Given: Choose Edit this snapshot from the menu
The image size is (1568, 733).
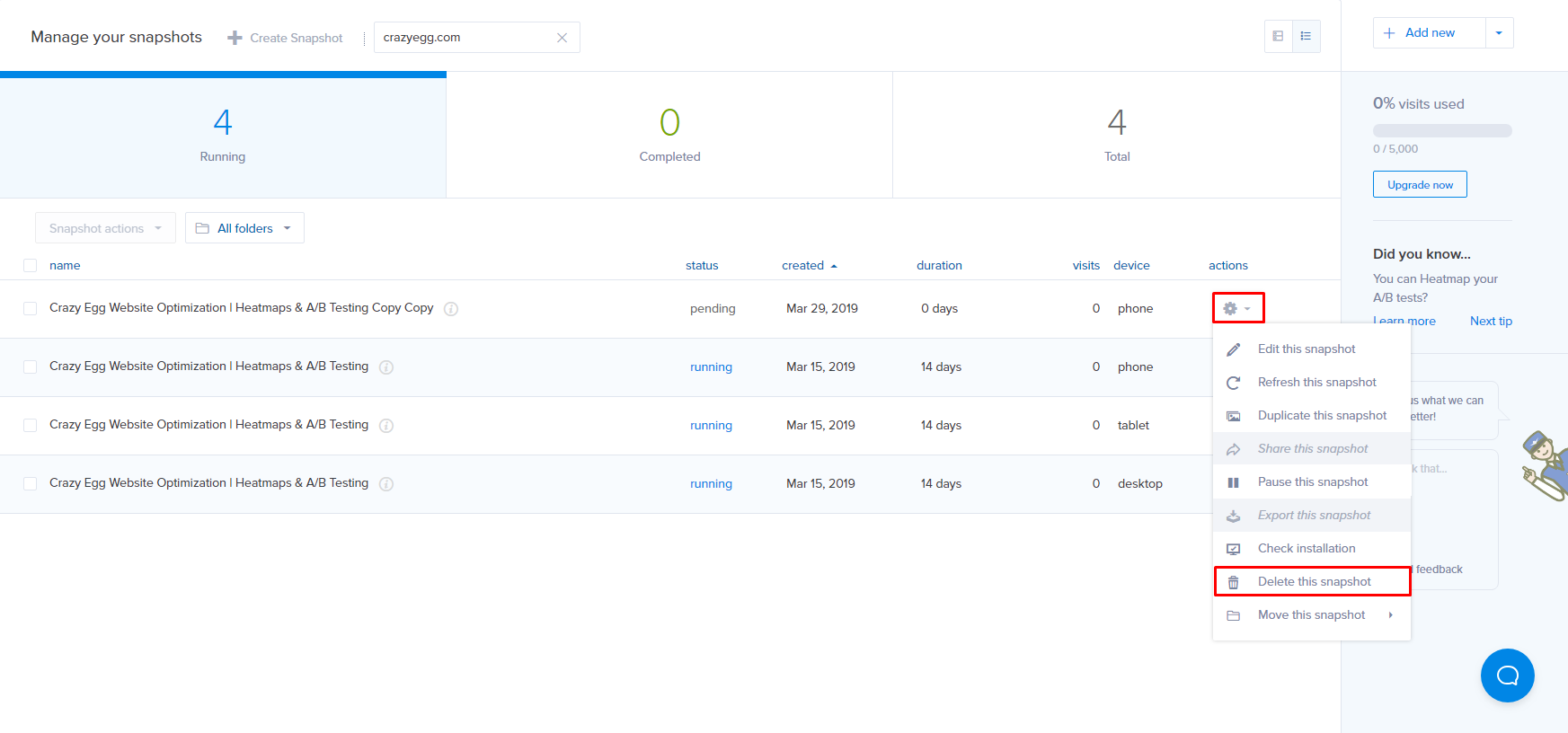Looking at the screenshot, I should click(x=1312, y=349).
